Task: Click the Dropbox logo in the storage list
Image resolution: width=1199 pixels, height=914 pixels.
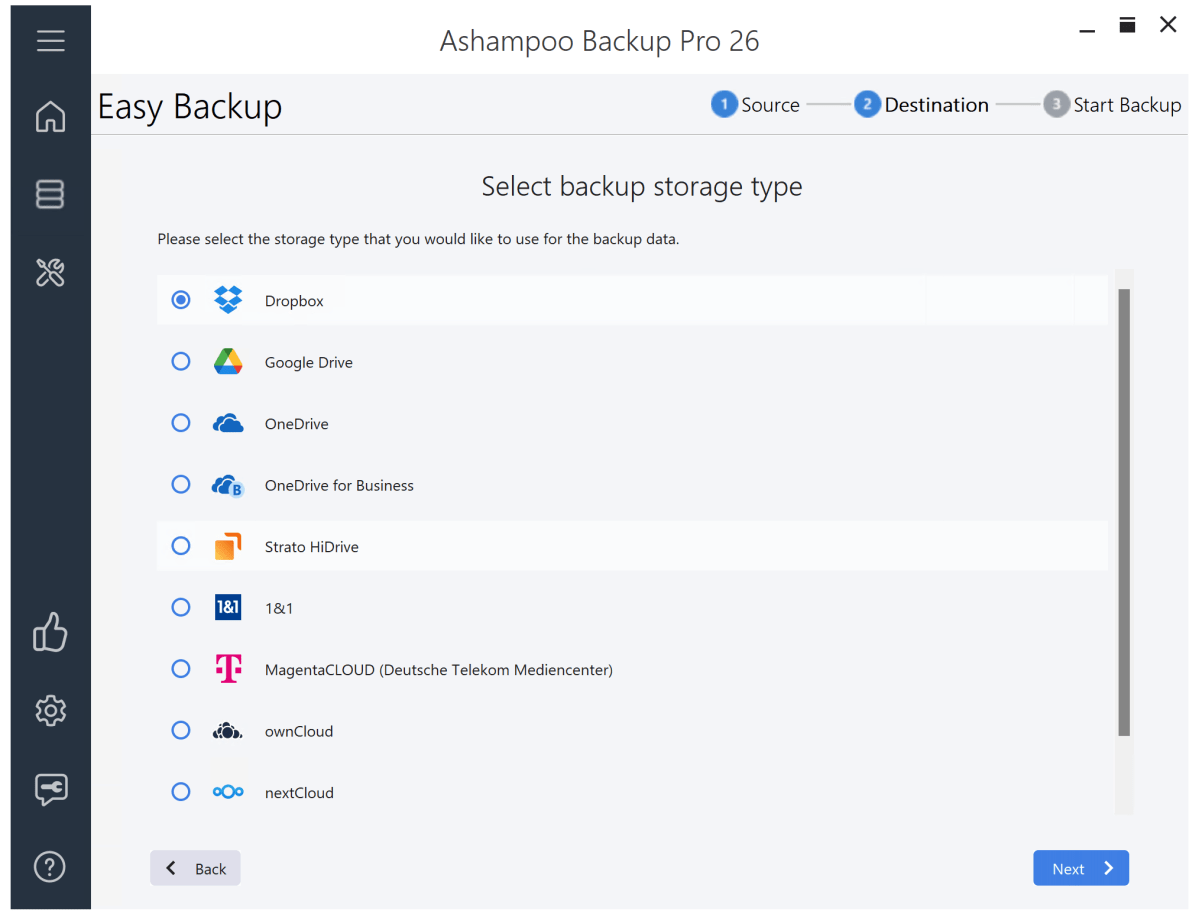Action: pyautogui.click(x=227, y=299)
